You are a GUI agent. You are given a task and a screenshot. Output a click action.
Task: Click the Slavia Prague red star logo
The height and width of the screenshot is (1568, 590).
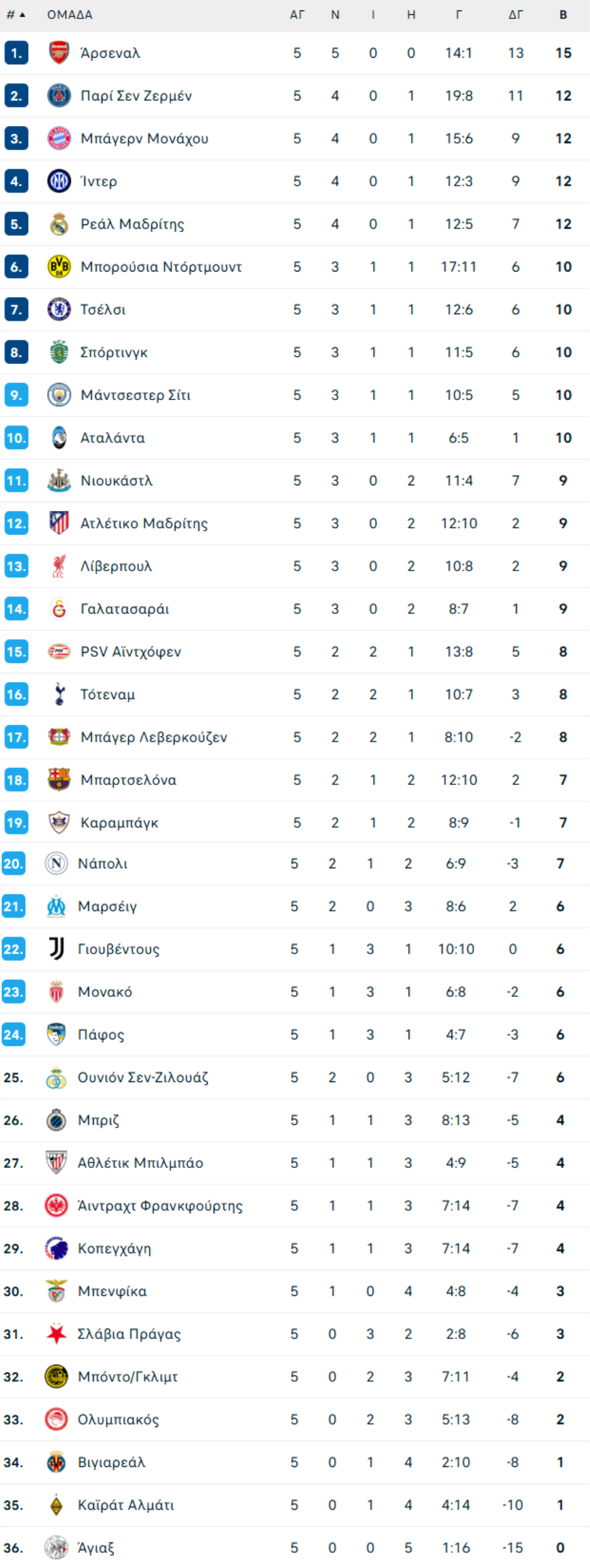[x=56, y=1334]
